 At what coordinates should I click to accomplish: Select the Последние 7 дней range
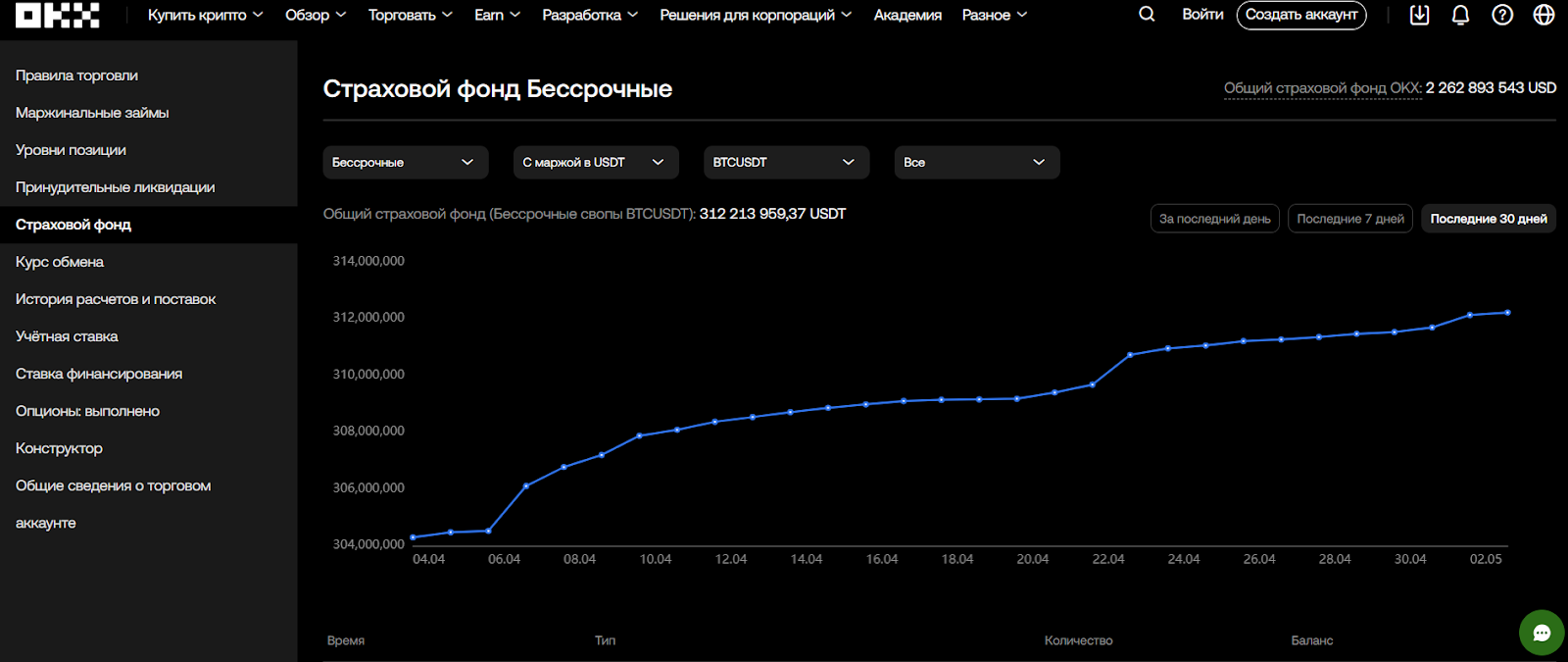pyautogui.click(x=1350, y=219)
